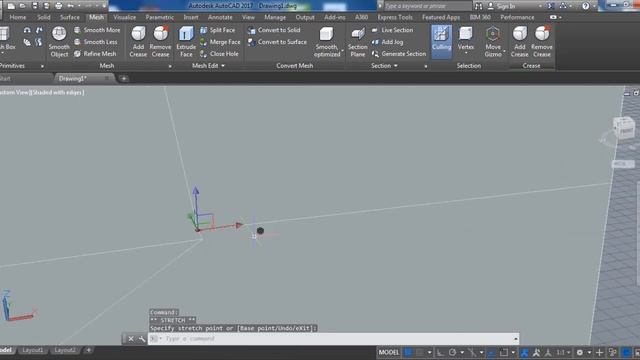The height and width of the screenshot is (360, 640).
Task: Click the Section Plane tool
Action: [x=358, y=41]
